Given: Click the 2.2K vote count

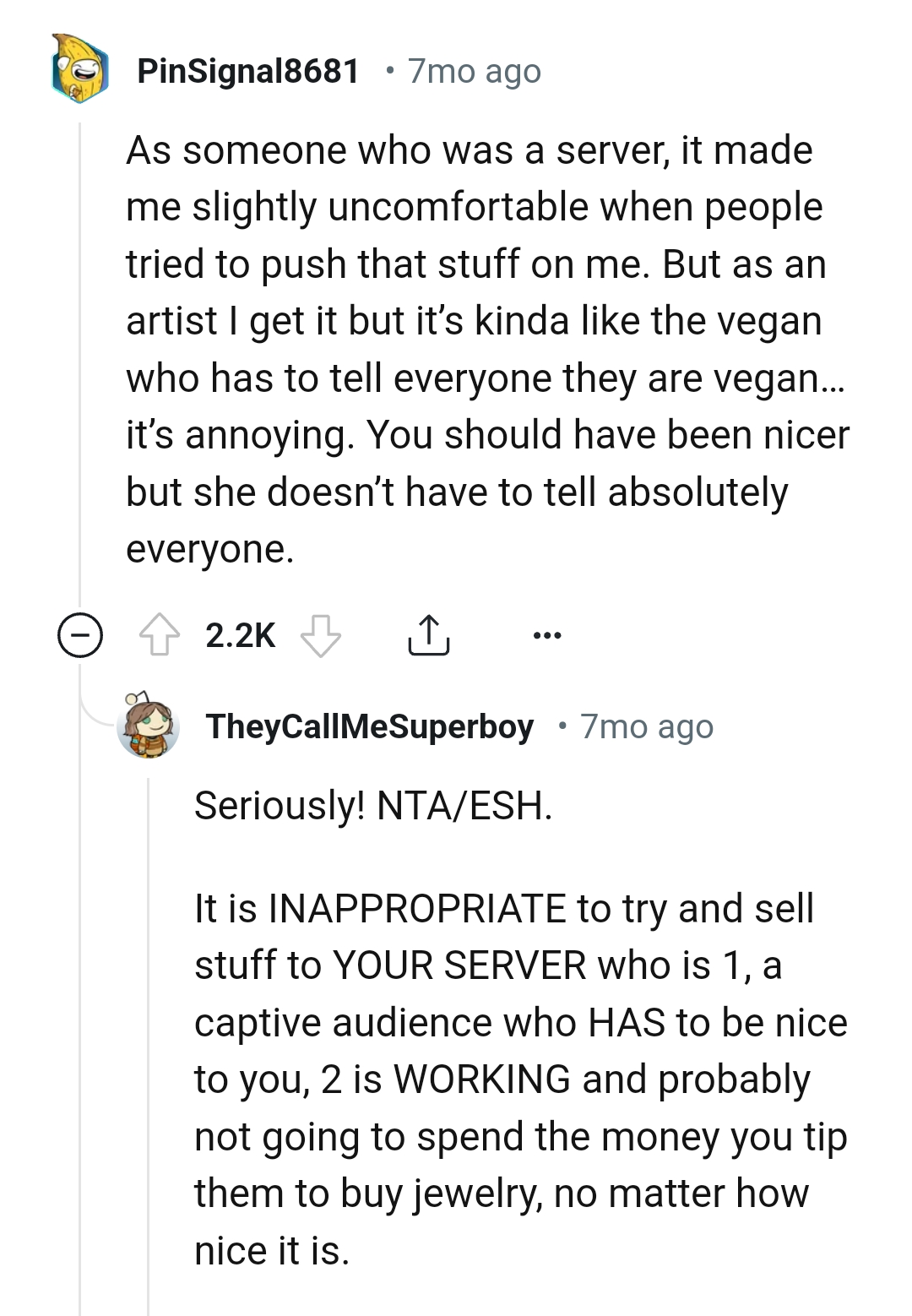Looking at the screenshot, I should click(241, 636).
